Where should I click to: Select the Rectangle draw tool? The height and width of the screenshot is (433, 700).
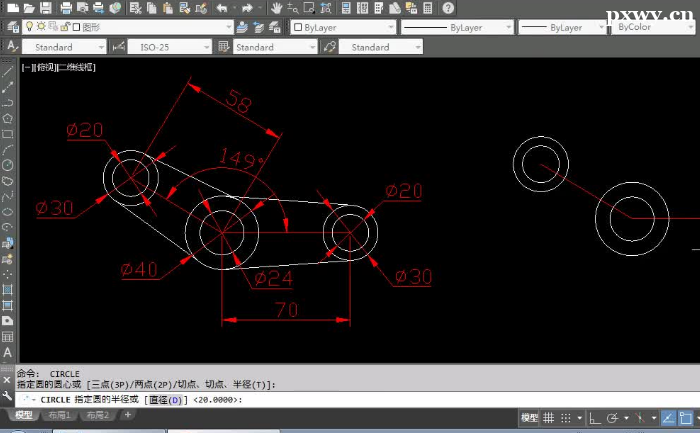pos(8,133)
